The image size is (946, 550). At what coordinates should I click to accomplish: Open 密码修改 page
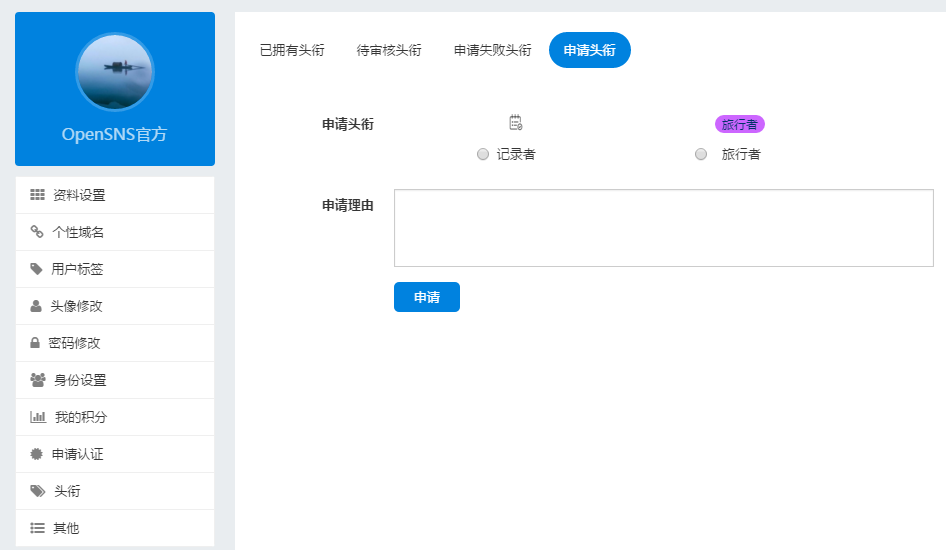click(115, 343)
